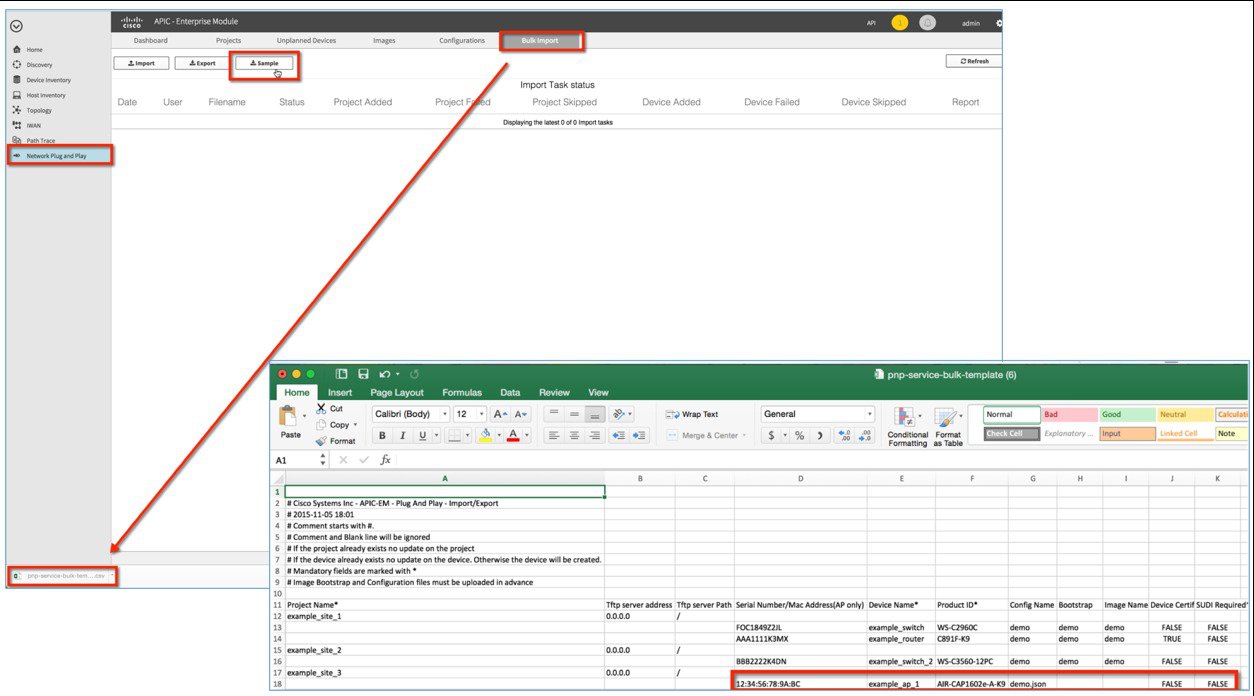The image size is (1254, 696).
Task: Select Network Plug and Play sidebar item
Action: pos(60,155)
